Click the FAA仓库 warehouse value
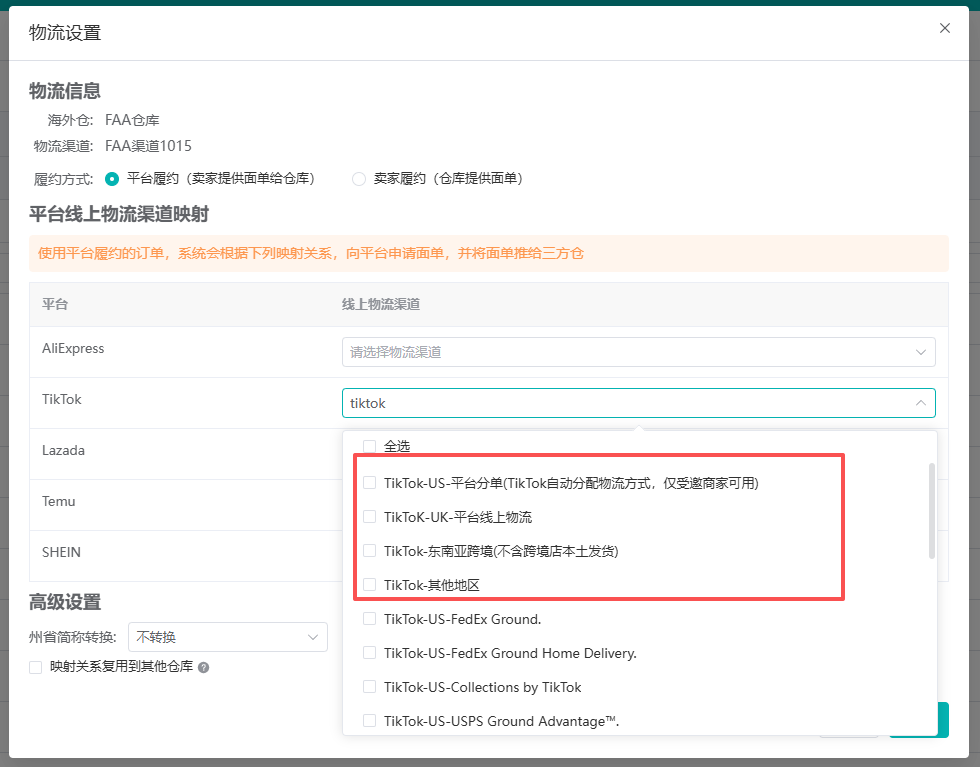The height and width of the screenshot is (767, 980). point(132,120)
